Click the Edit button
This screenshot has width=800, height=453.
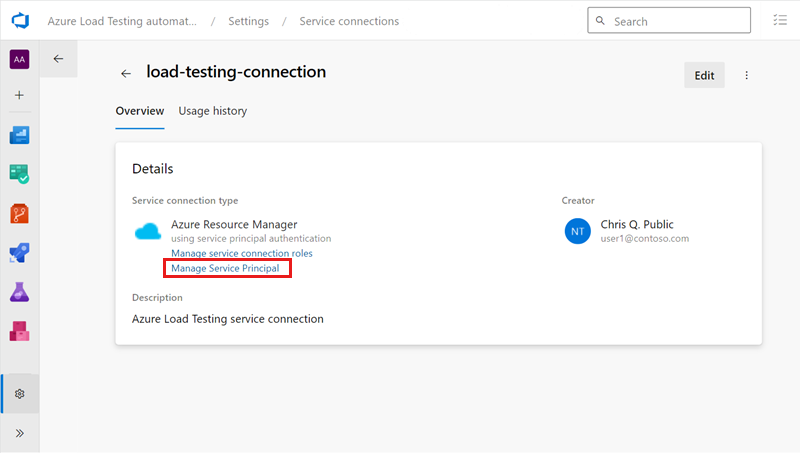[704, 75]
